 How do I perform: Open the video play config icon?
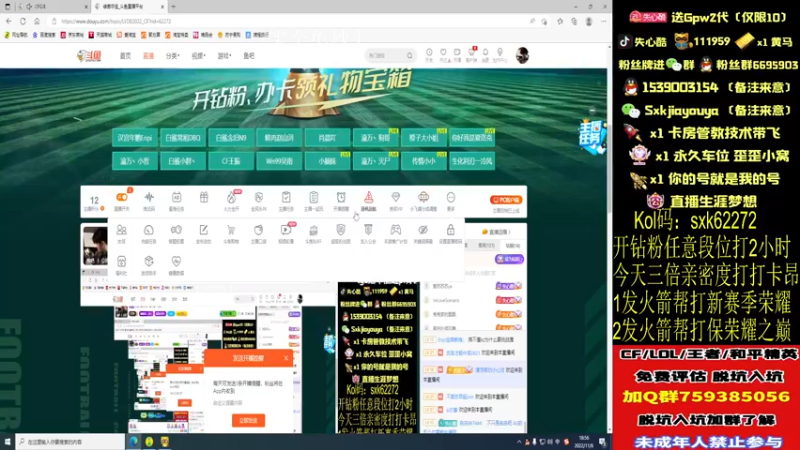[286, 230]
